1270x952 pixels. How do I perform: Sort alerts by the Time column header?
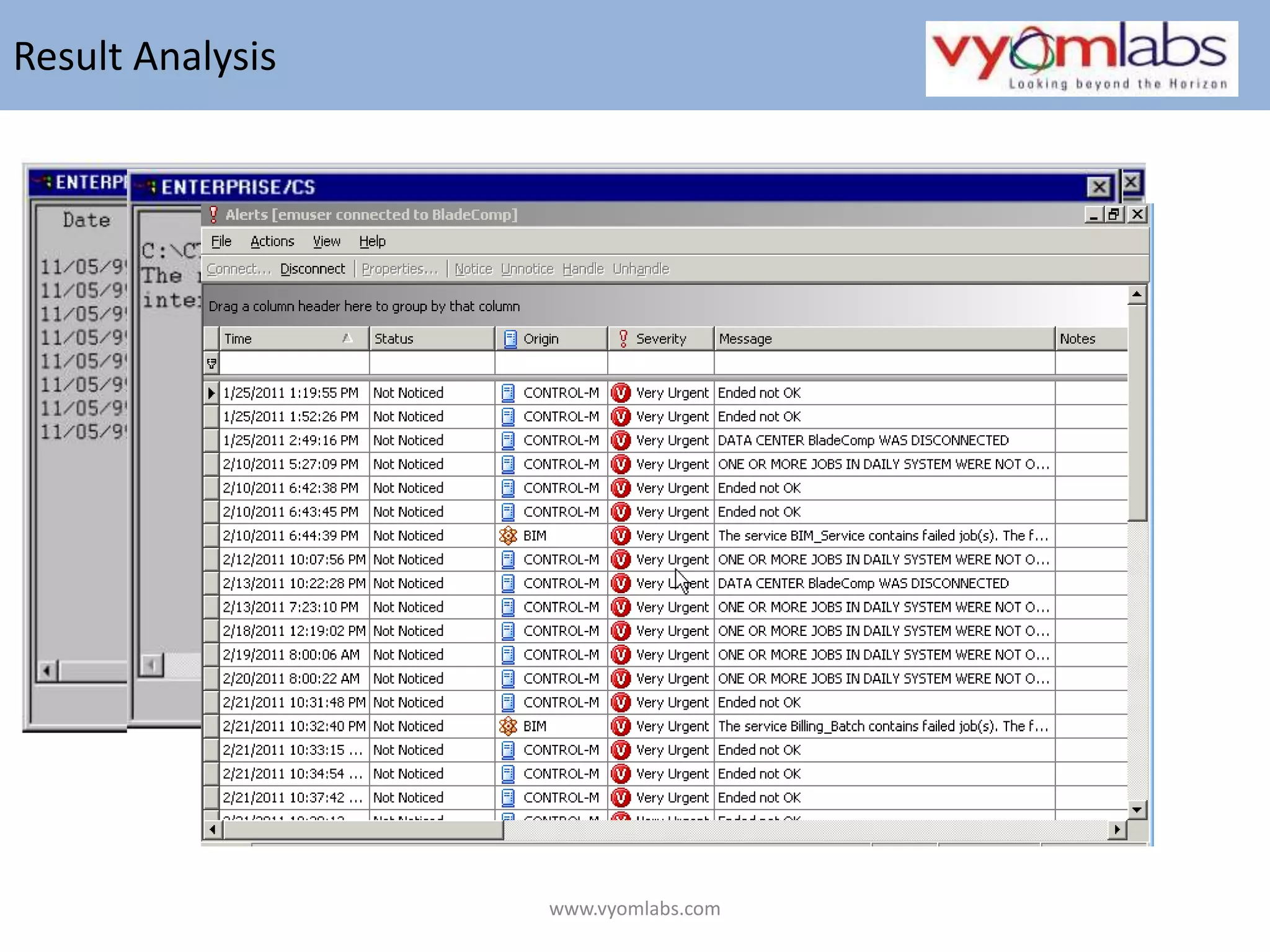[x=295, y=338]
